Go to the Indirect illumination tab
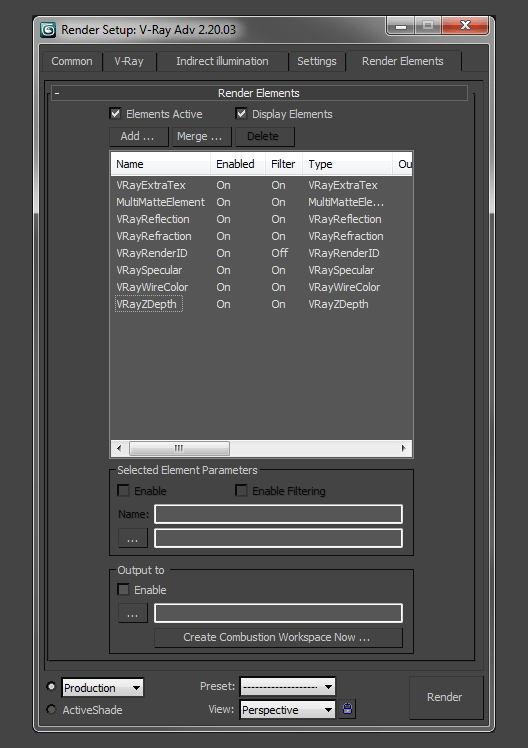Viewport: 528px width, 748px height. tap(222, 61)
